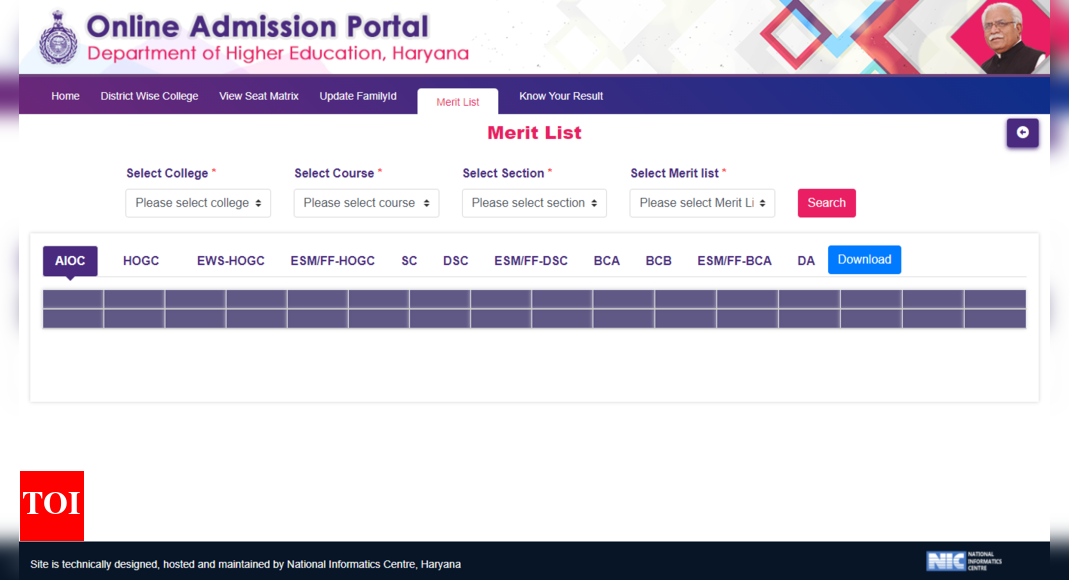Expand the Select Course dropdown

366,203
